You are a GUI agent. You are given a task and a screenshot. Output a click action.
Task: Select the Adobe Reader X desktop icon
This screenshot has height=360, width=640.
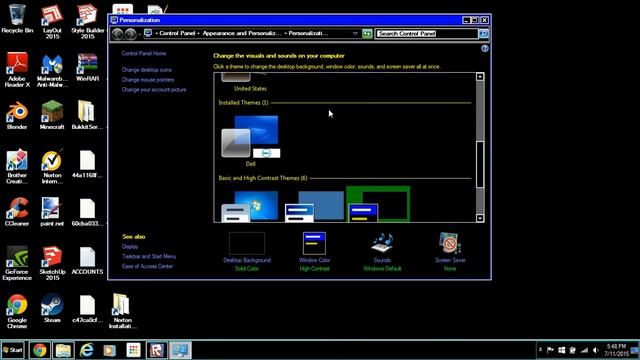[x=17, y=70]
